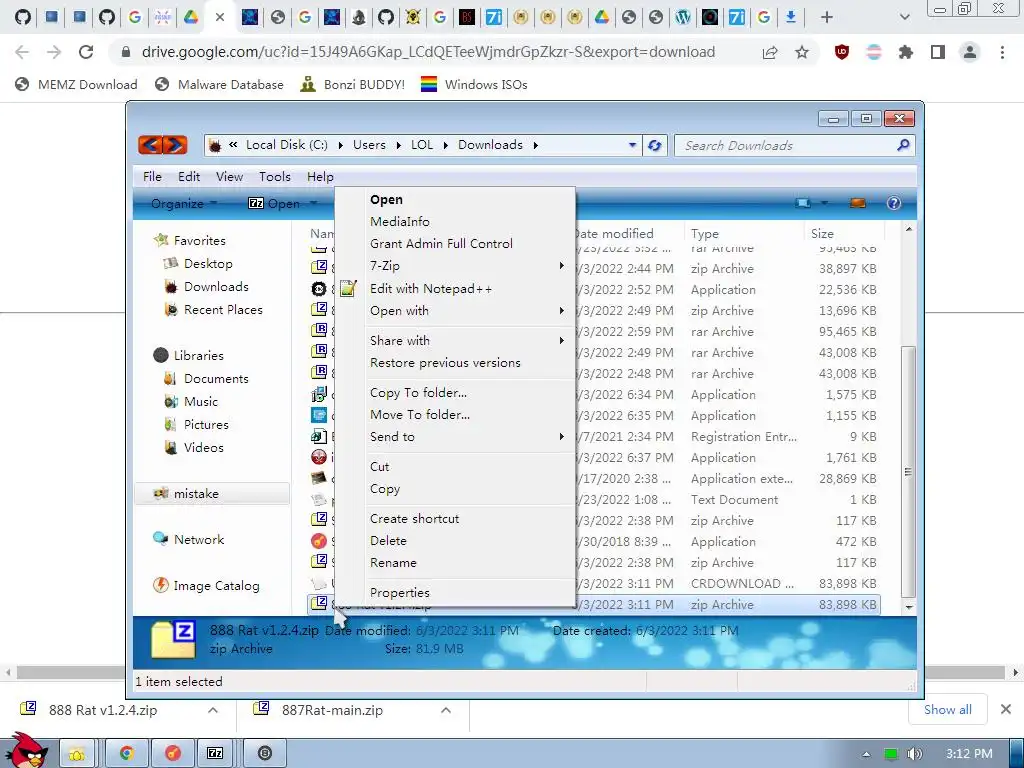
Task: Click Chrome browser back button
Action: (22, 52)
